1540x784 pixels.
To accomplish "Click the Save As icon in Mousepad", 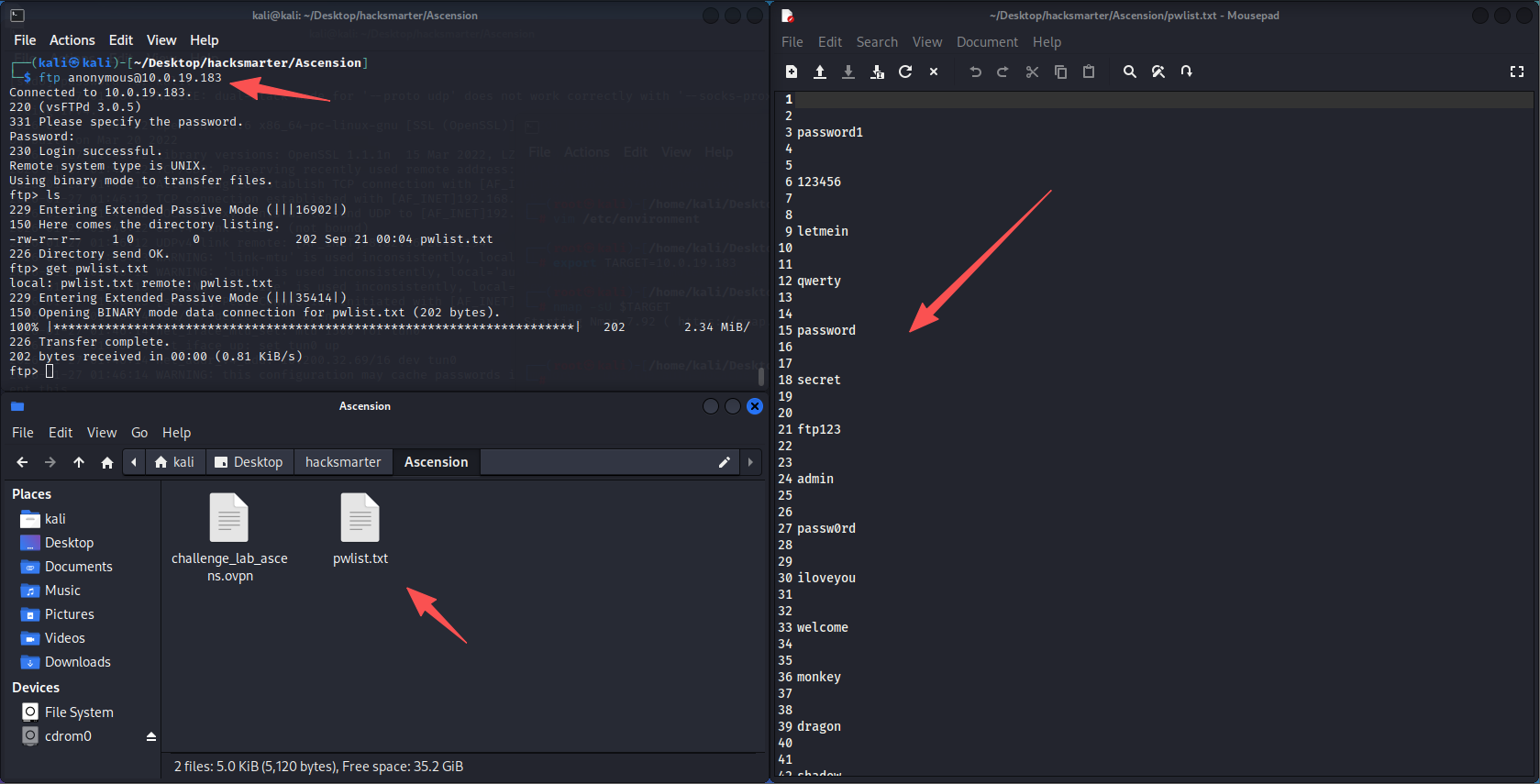I will 877,72.
